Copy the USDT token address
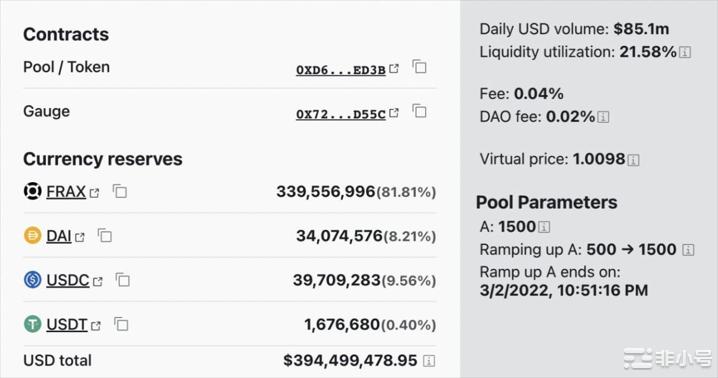Viewport: 718px width, 378px height. point(121,324)
